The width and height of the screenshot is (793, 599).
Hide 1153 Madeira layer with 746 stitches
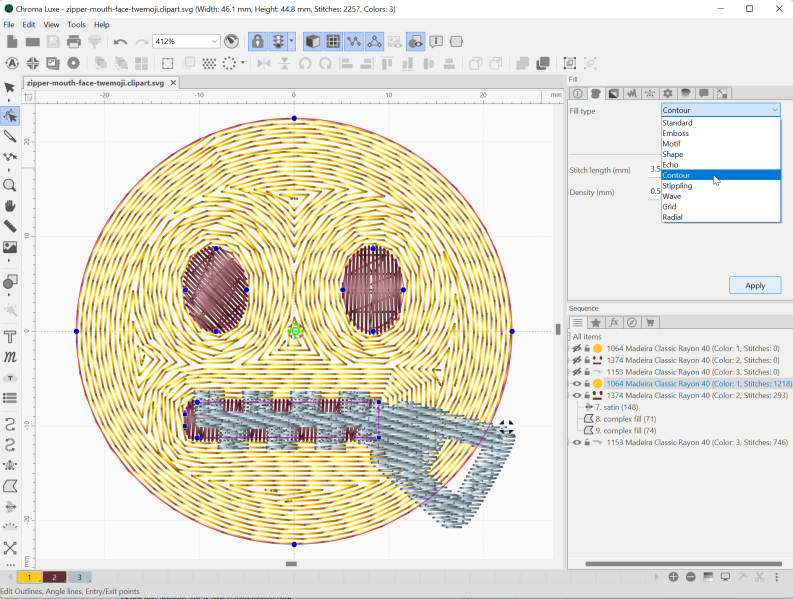pos(576,442)
